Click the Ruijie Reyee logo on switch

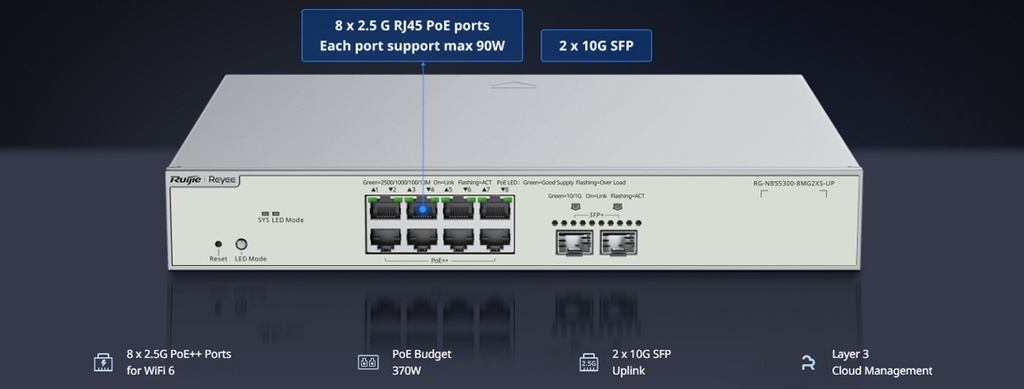point(203,179)
